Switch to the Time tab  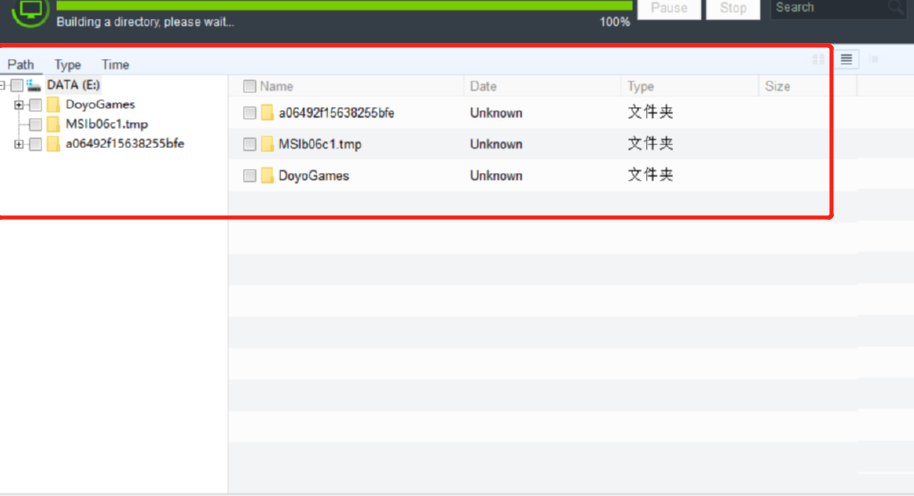[x=115, y=65]
